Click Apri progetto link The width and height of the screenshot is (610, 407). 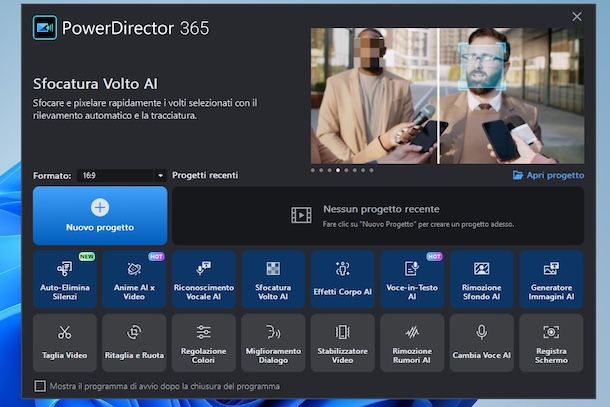coord(548,175)
